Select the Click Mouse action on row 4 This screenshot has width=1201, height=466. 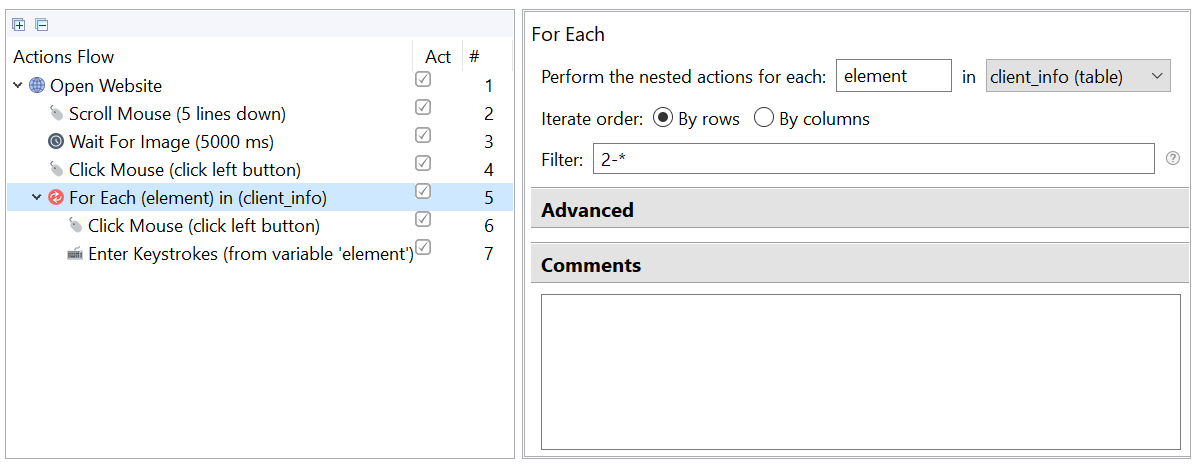click(x=185, y=169)
